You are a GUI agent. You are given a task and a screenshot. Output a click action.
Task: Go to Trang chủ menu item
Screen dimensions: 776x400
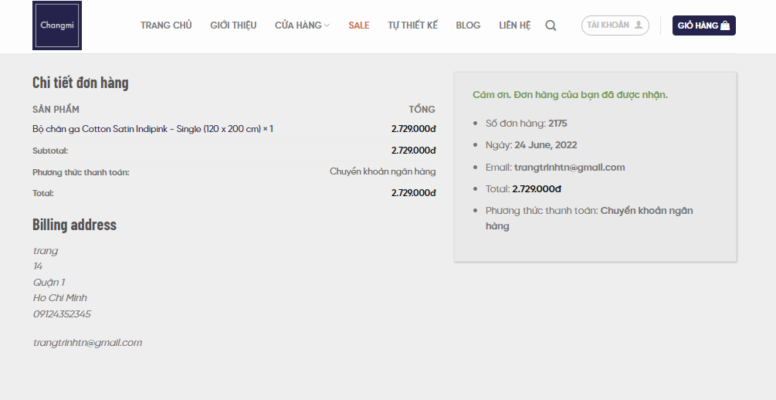(166, 25)
